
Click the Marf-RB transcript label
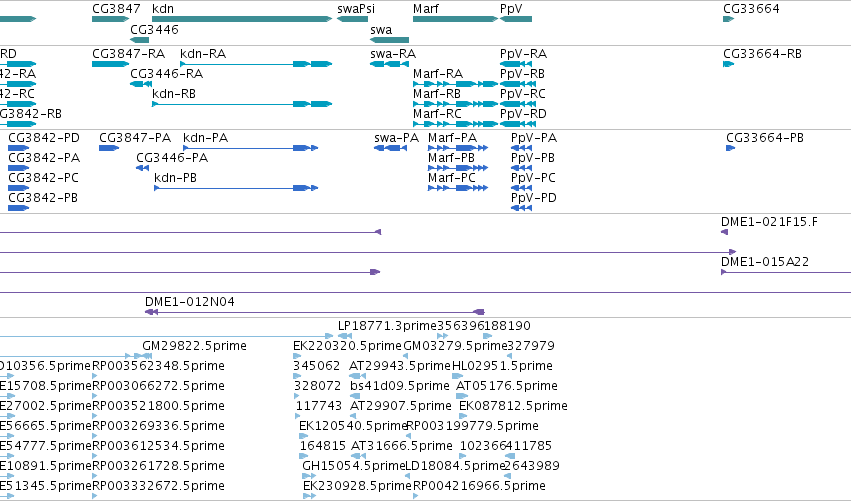click(437, 94)
